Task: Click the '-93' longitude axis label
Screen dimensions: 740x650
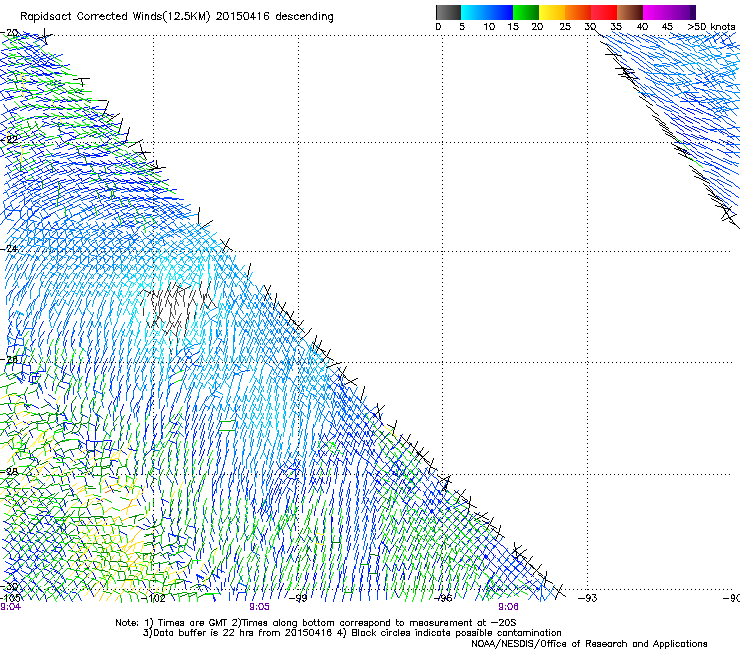Action: pos(588,598)
